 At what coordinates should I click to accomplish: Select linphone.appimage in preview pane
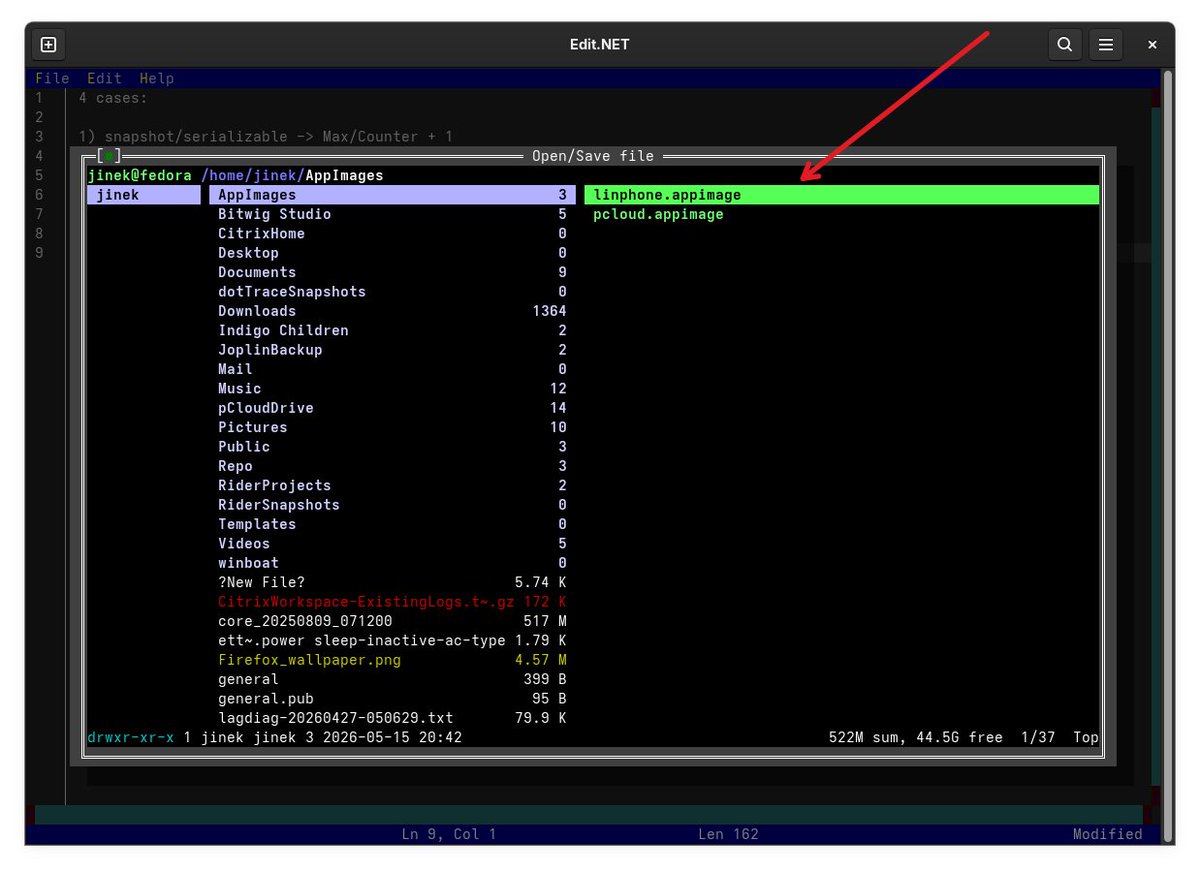point(842,195)
